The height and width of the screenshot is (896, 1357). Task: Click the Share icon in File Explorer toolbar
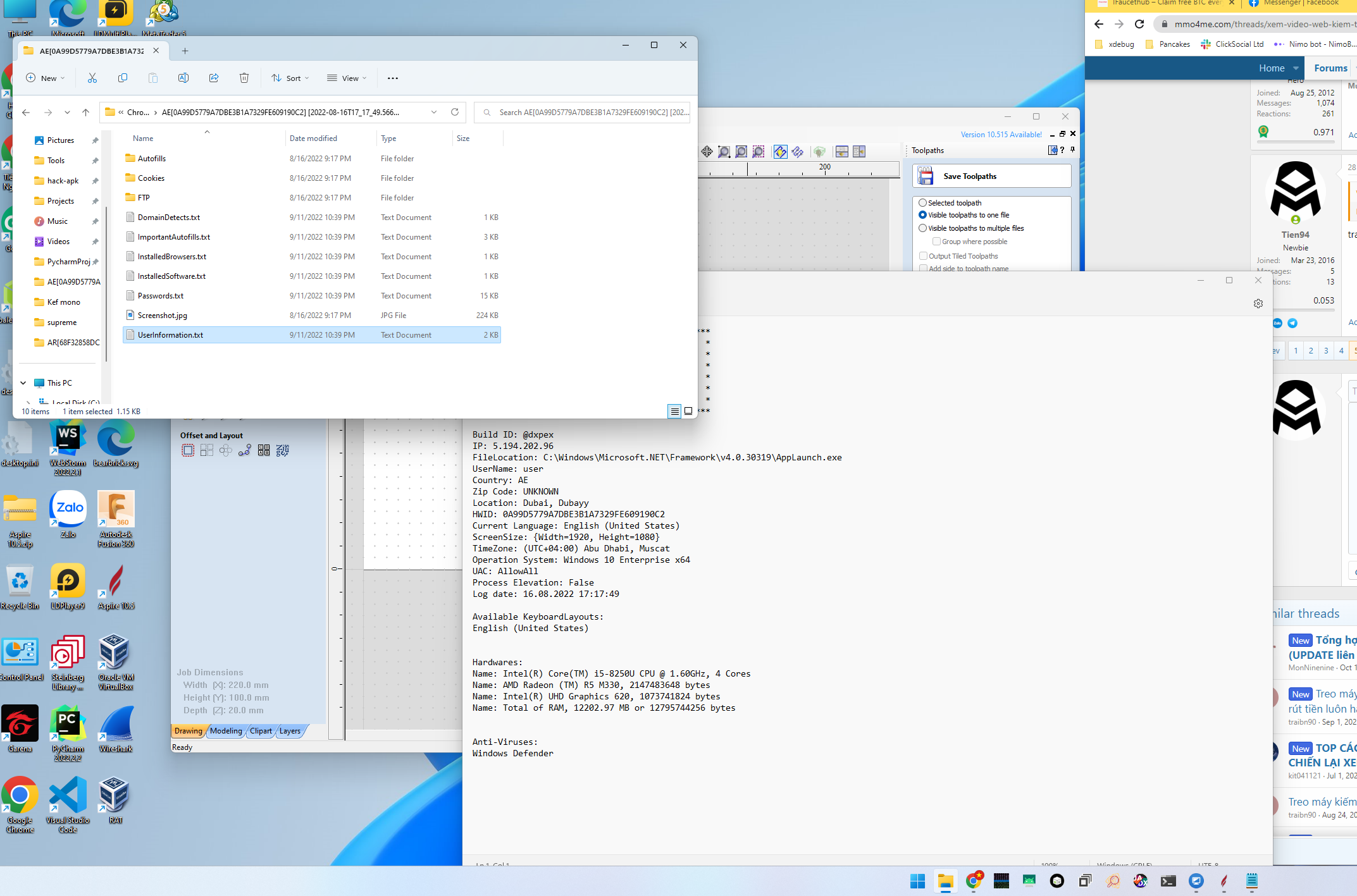214,78
